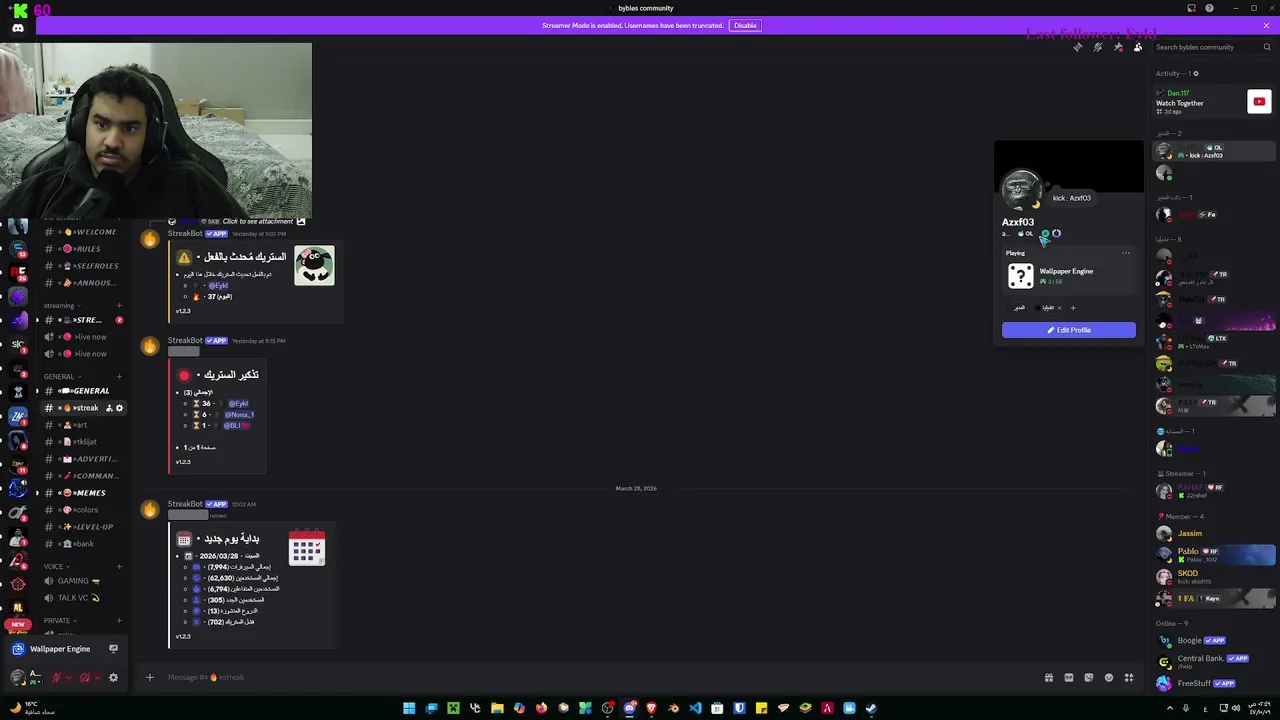Open the threads icon in channel header
Image resolution: width=1280 pixels, height=720 pixels.
1078,47
